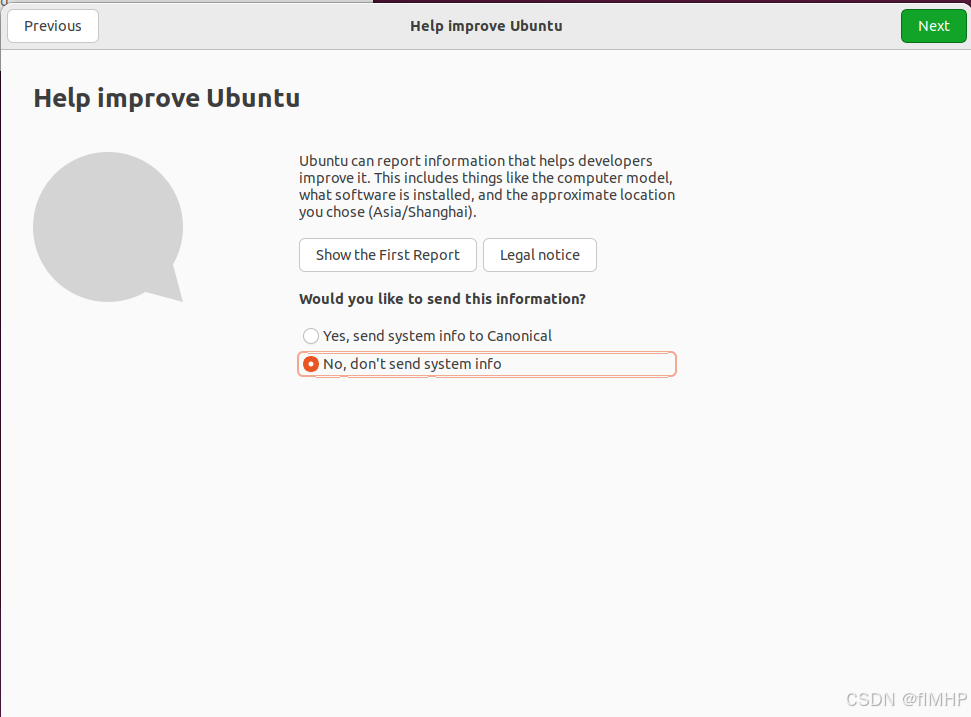
Task: Open Show the First Report
Action: point(387,255)
